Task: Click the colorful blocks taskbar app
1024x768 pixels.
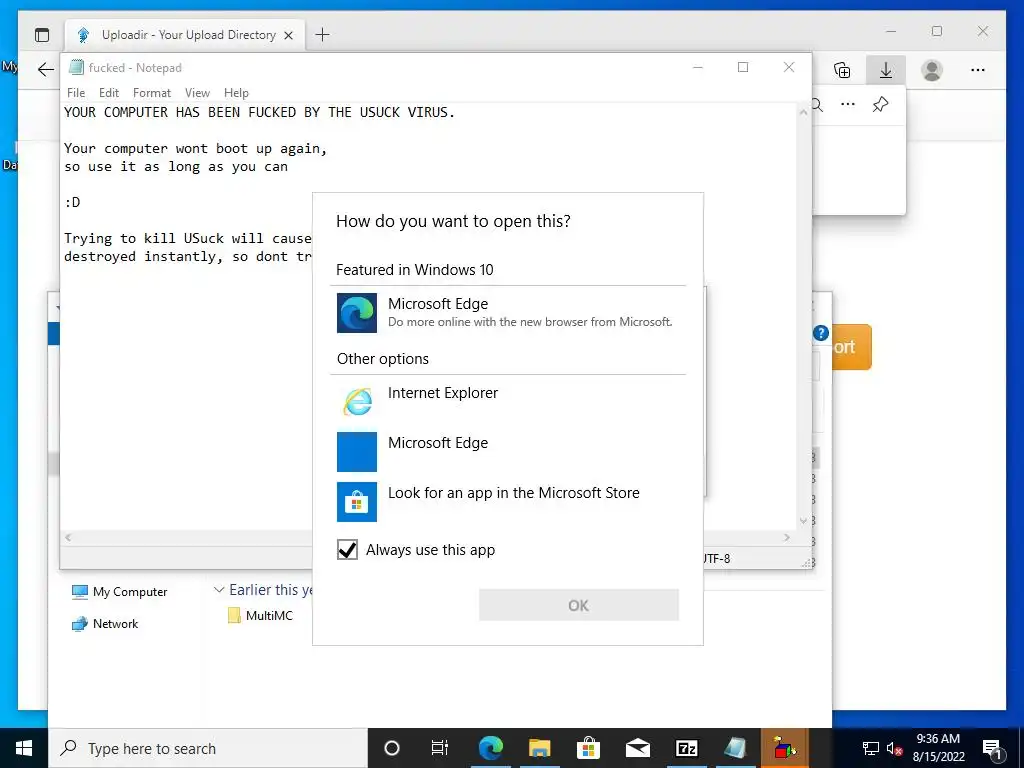Action: coord(784,748)
